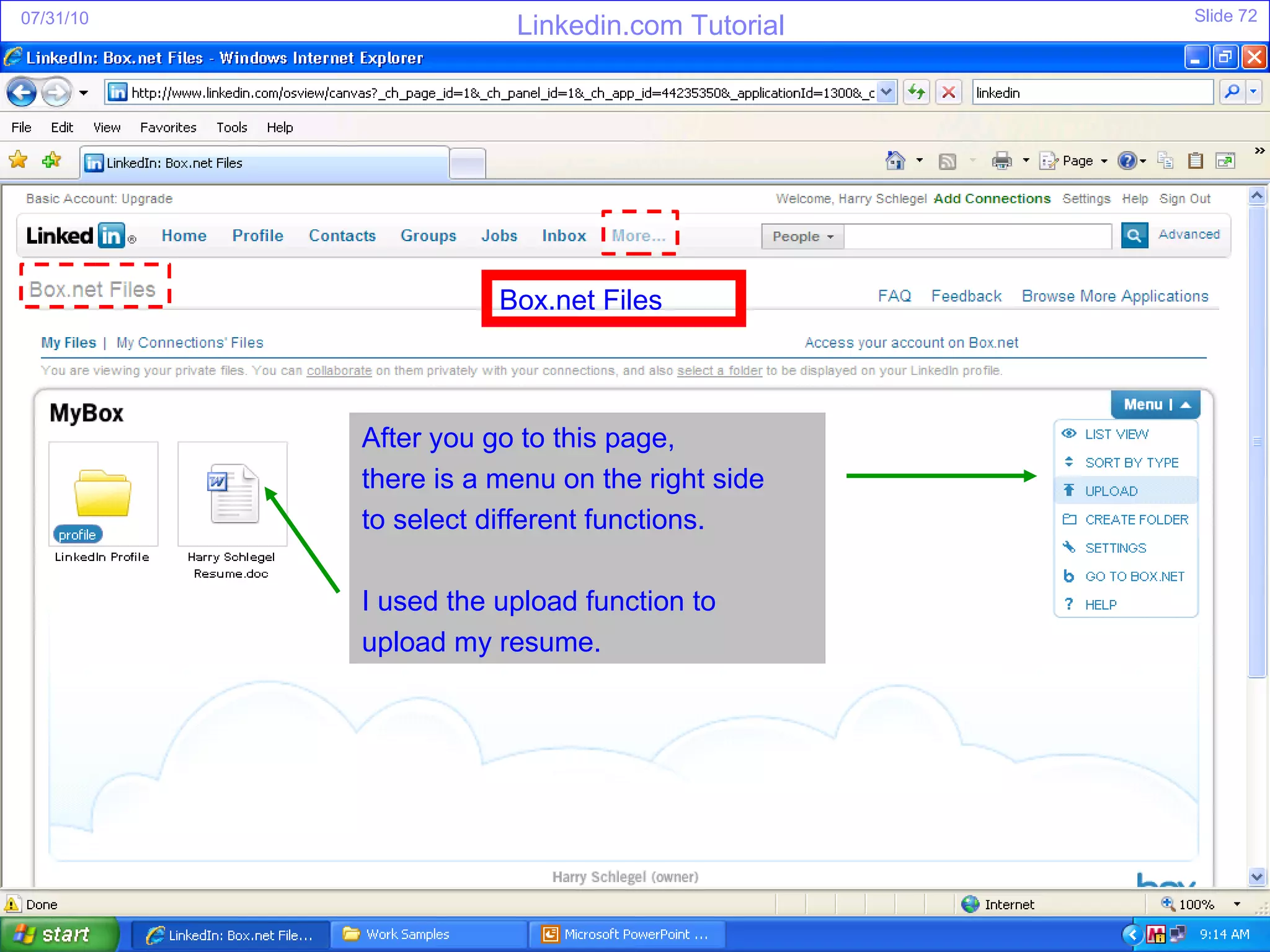Open the Inbox nav item
The width and height of the screenshot is (1270, 952).
(x=564, y=236)
